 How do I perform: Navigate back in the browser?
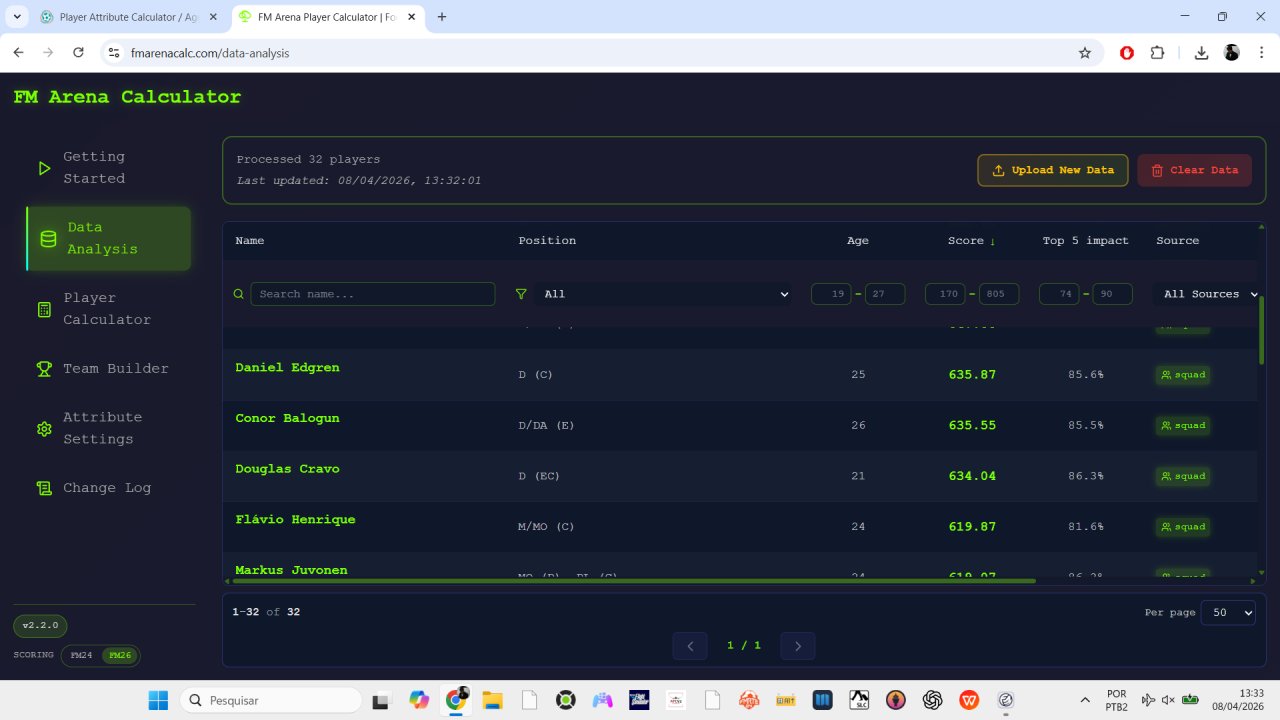[x=18, y=53]
